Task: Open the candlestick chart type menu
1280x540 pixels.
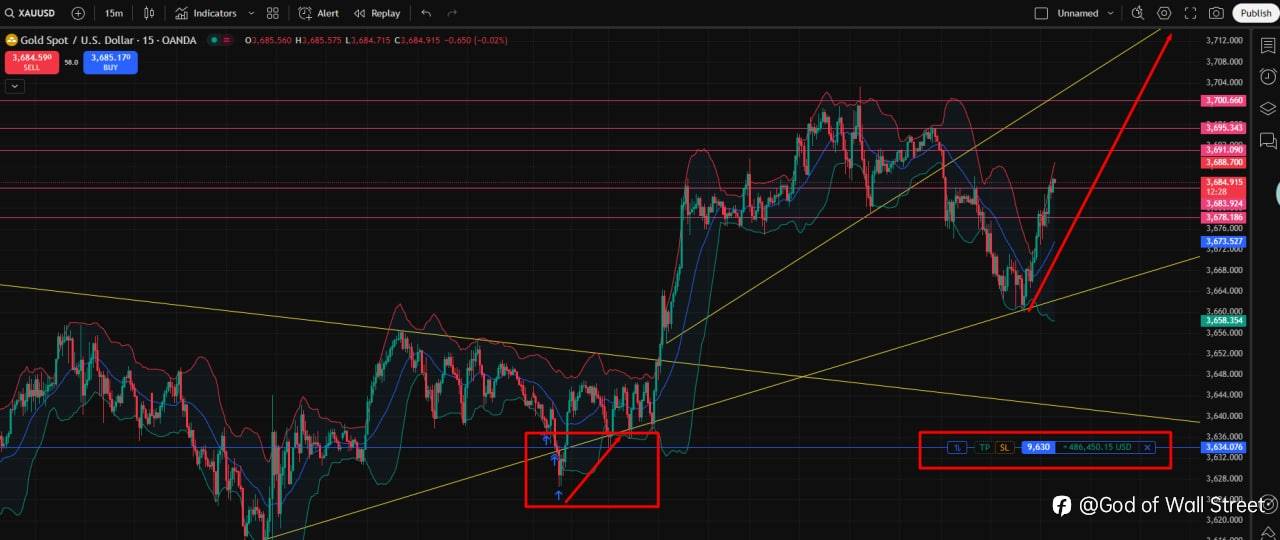Action: tap(150, 13)
